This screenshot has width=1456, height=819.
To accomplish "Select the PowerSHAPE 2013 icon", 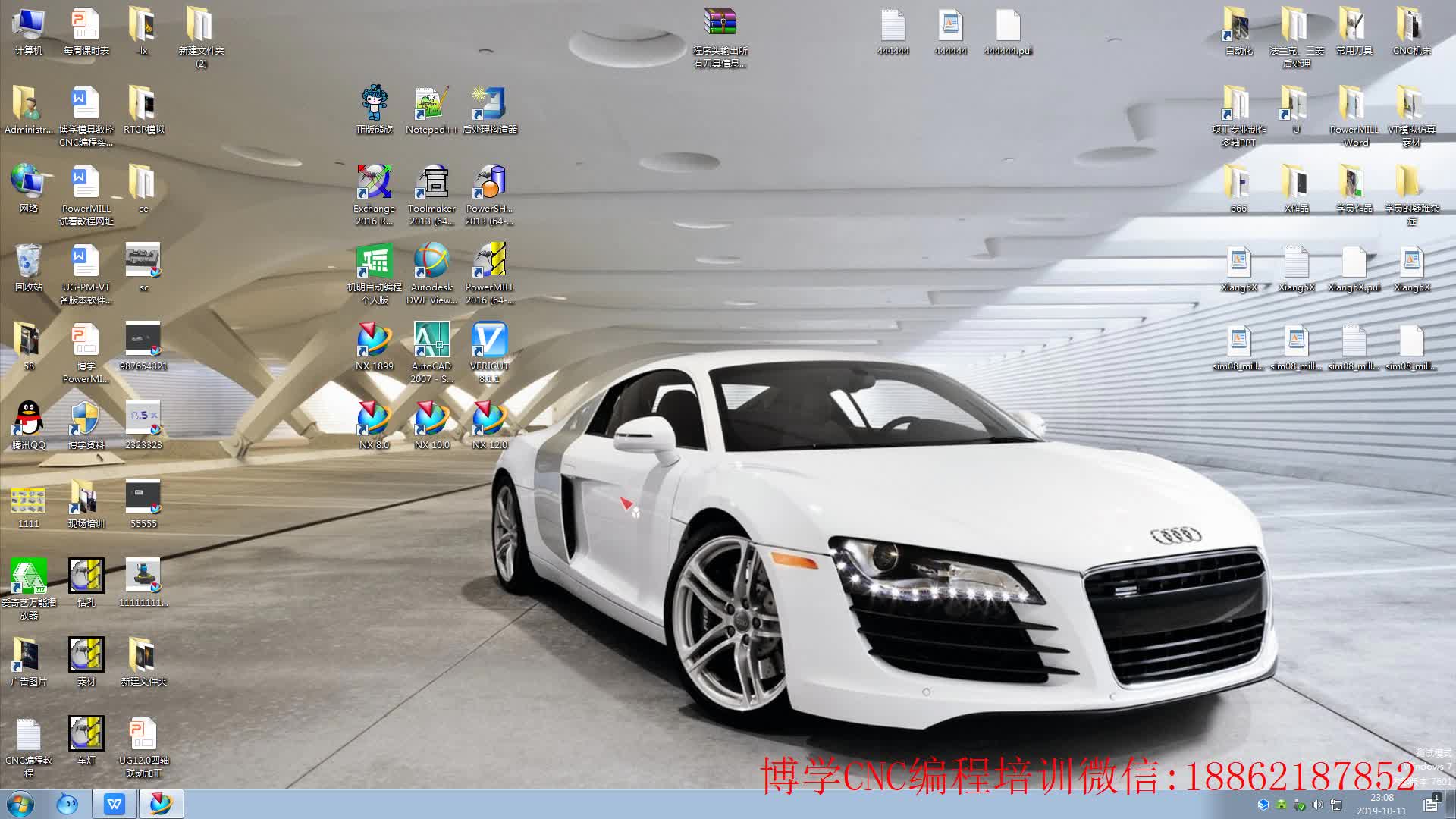I will click(x=489, y=182).
